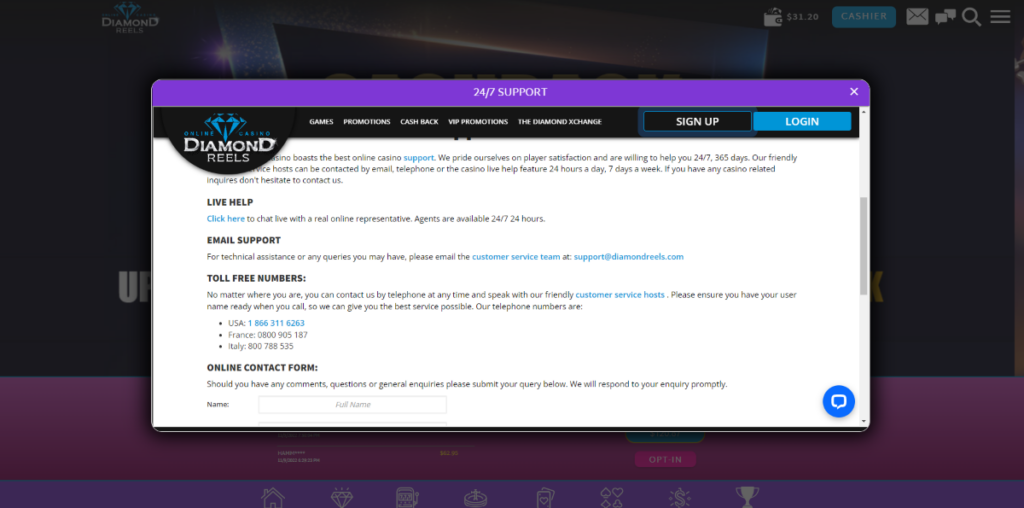Click the magnifier search icon
The width and height of the screenshot is (1024, 508).
pyautogui.click(x=972, y=17)
